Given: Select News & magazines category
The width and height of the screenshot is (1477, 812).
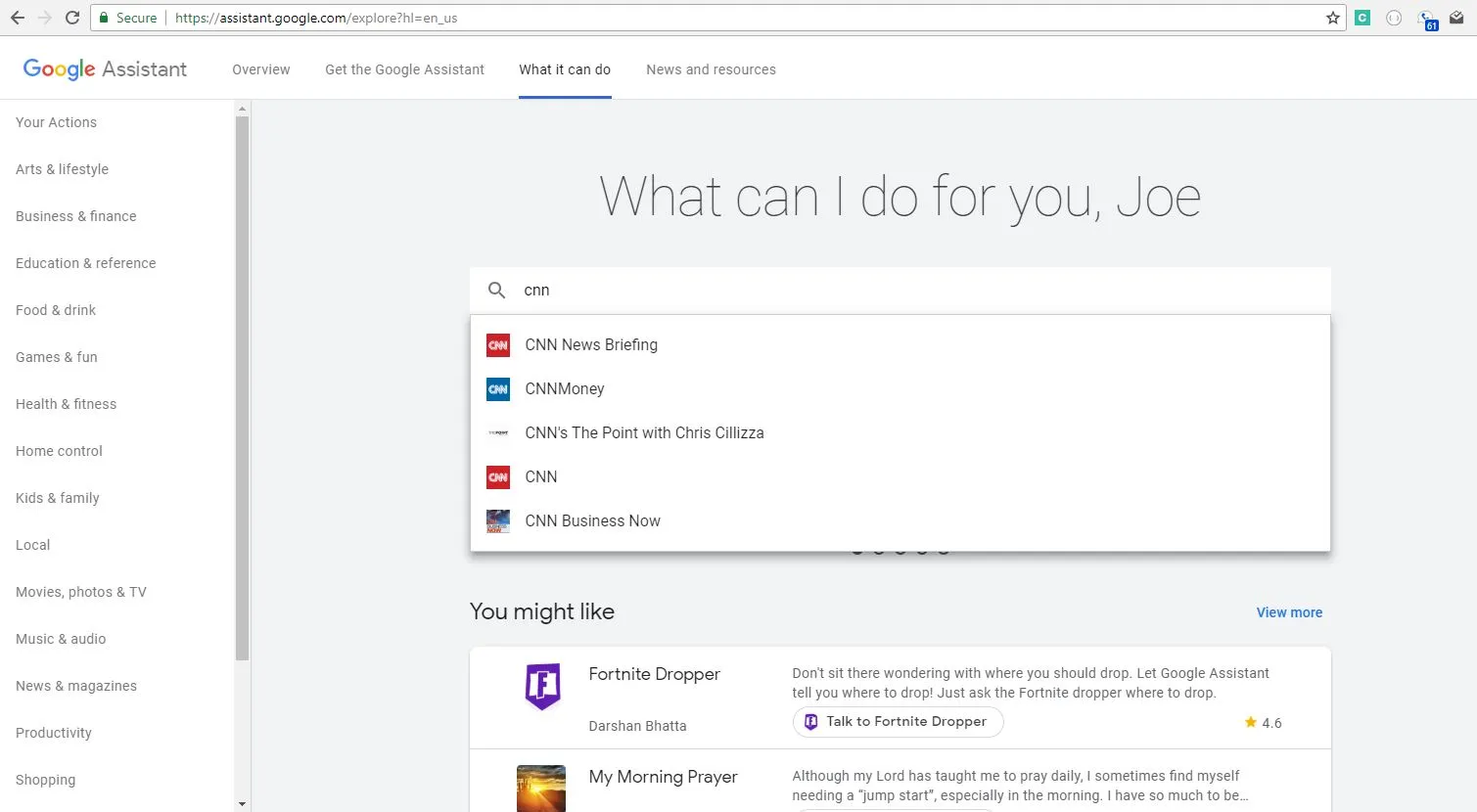Looking at the screenshot, I should (76, 686).
